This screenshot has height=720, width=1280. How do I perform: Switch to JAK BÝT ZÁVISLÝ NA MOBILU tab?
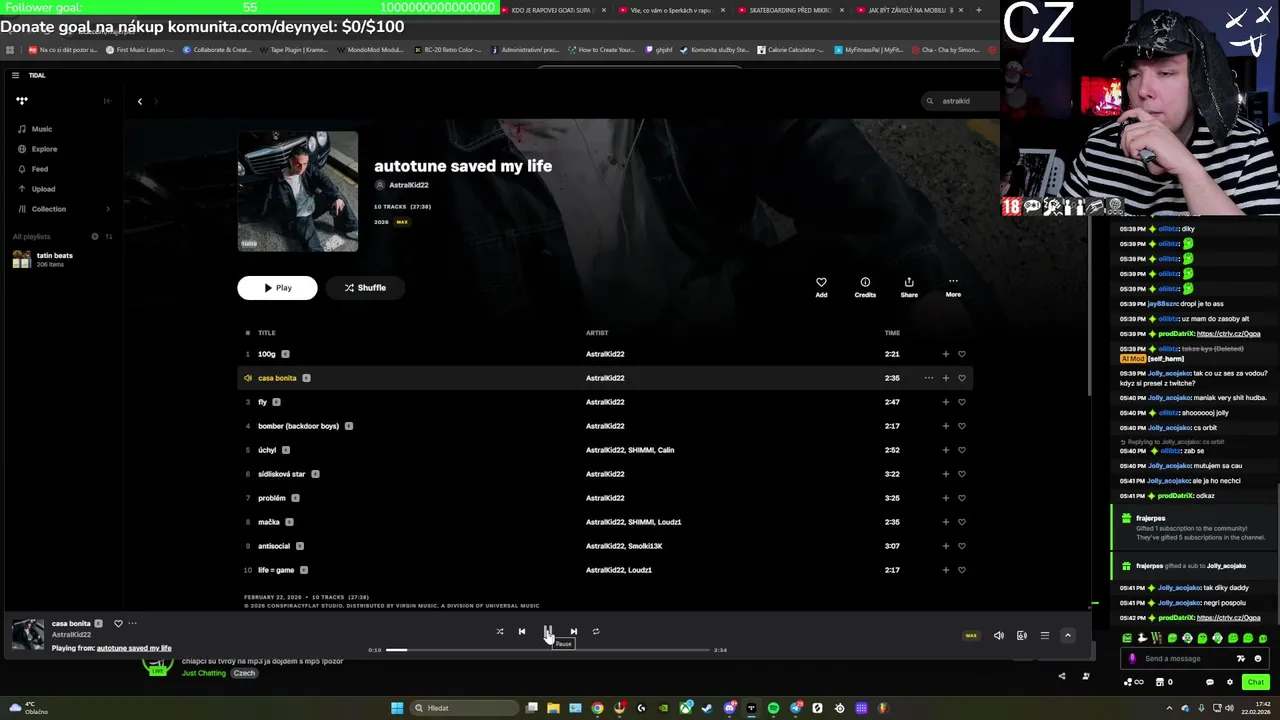910,10
